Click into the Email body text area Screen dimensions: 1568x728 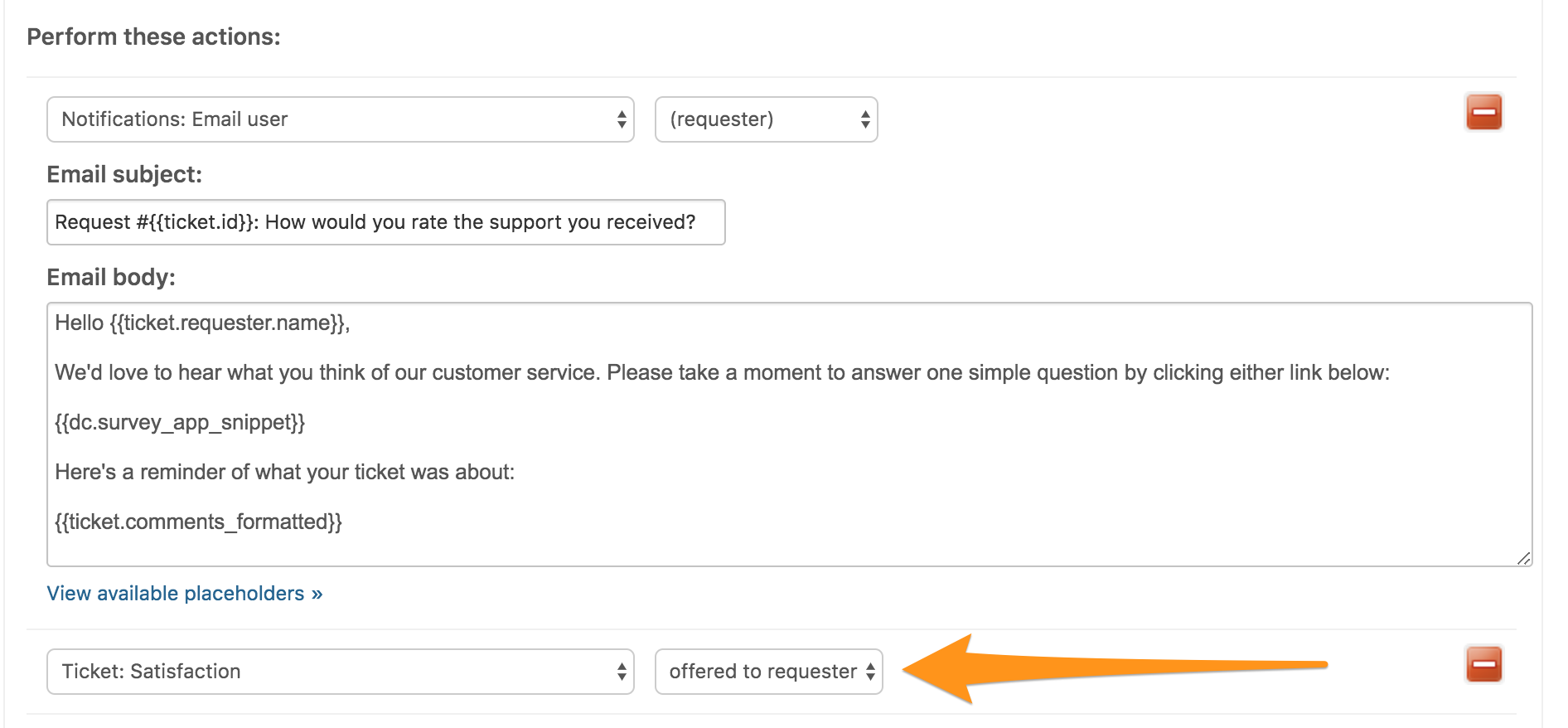pos(789,434)
